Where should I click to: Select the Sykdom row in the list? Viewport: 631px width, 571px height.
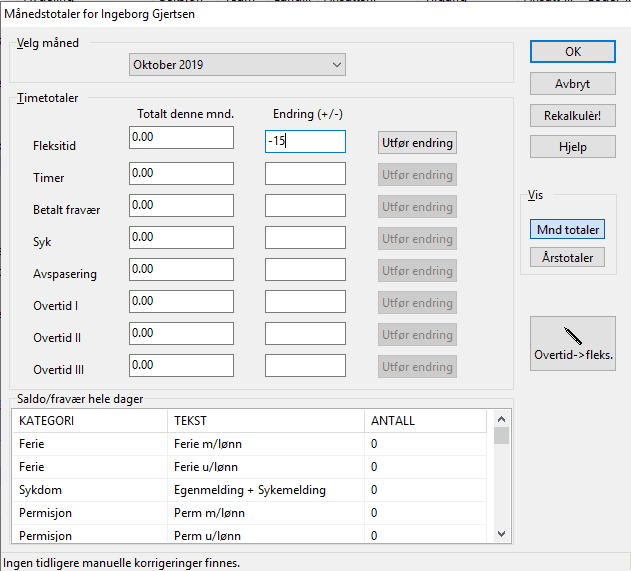[x=40, y=490]
